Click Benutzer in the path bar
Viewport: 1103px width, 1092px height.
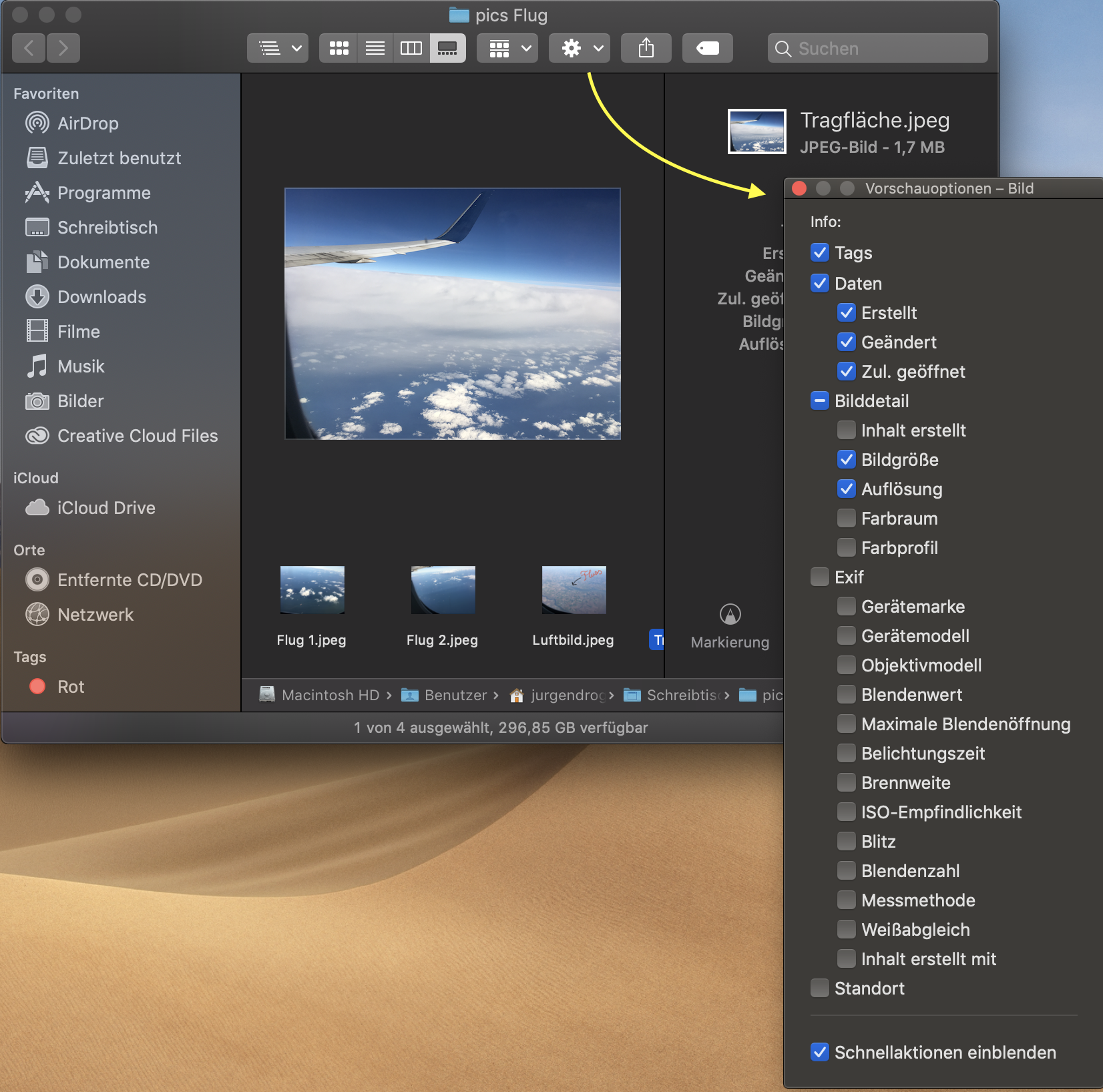[455, 695]
